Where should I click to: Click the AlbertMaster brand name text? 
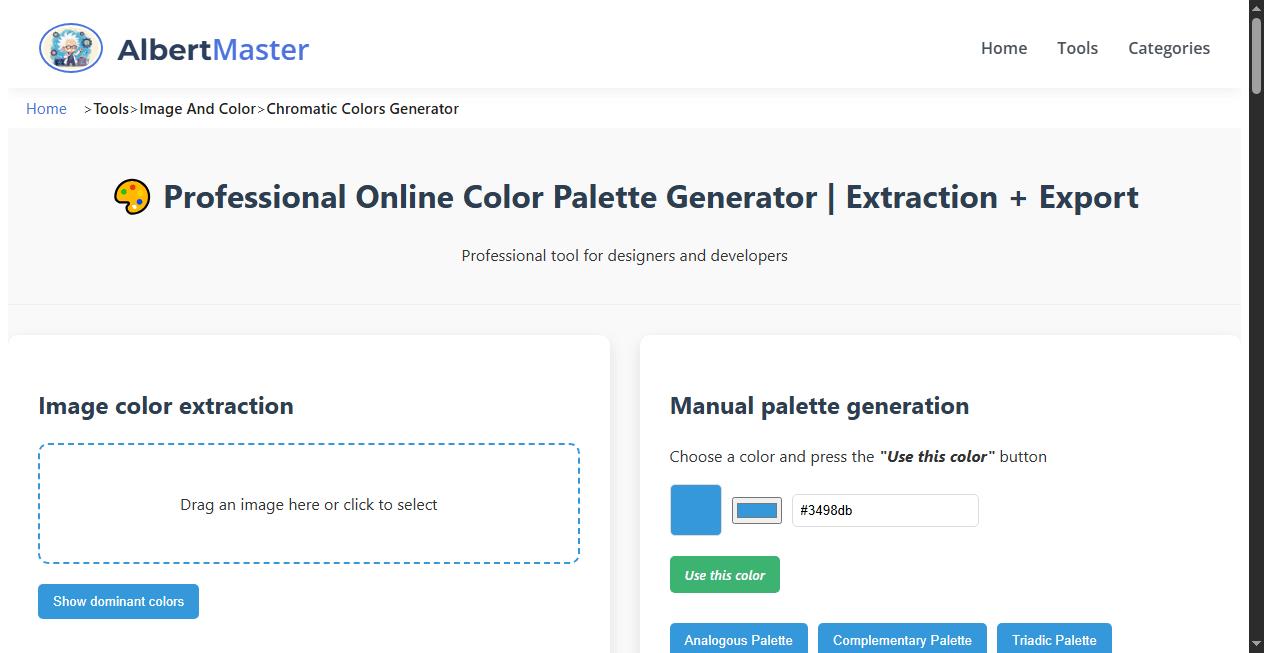(213, 47)
